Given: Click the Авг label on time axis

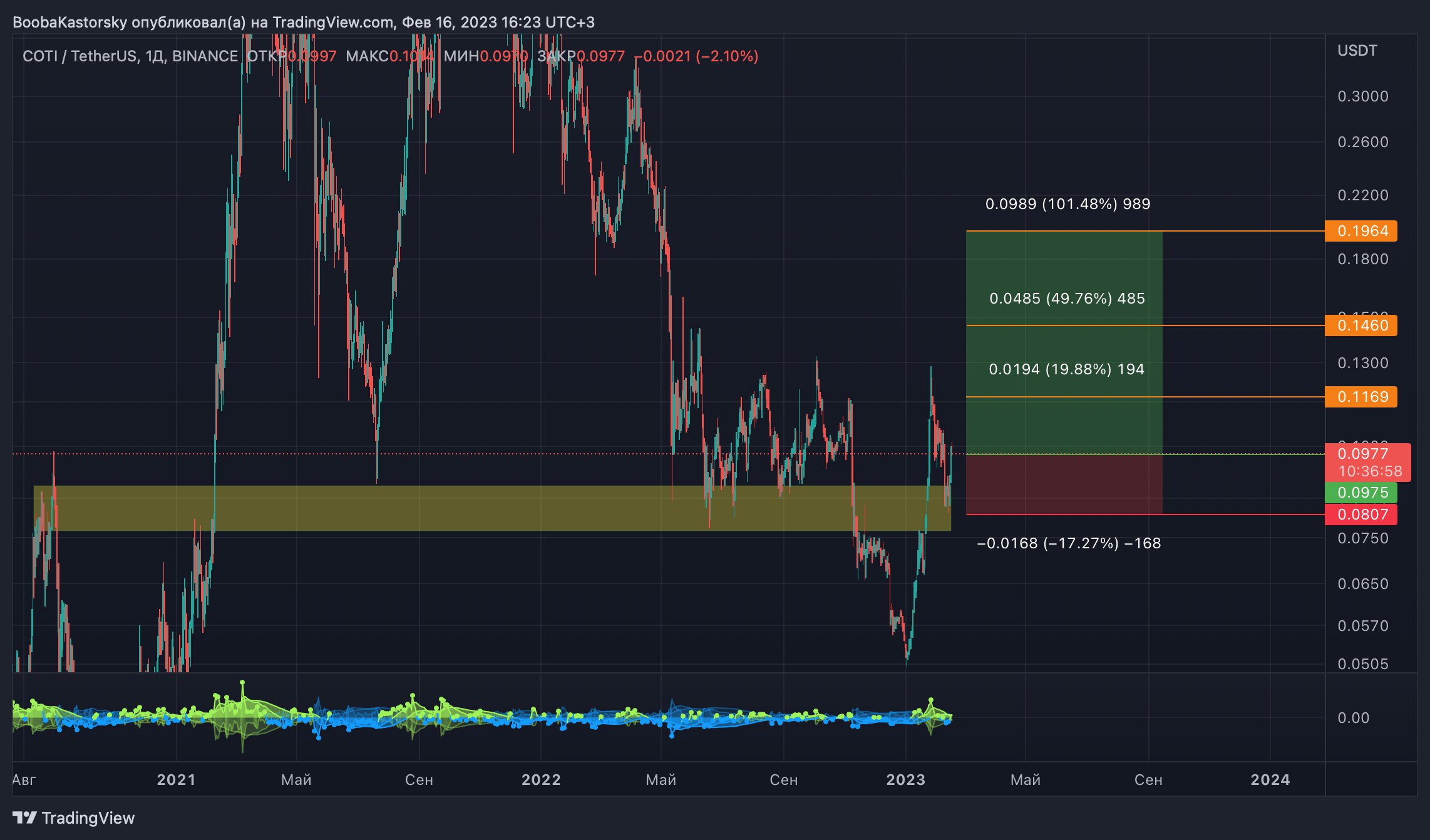Looking at the screenshot, I should pyautogui.click(x=24, y=780).
